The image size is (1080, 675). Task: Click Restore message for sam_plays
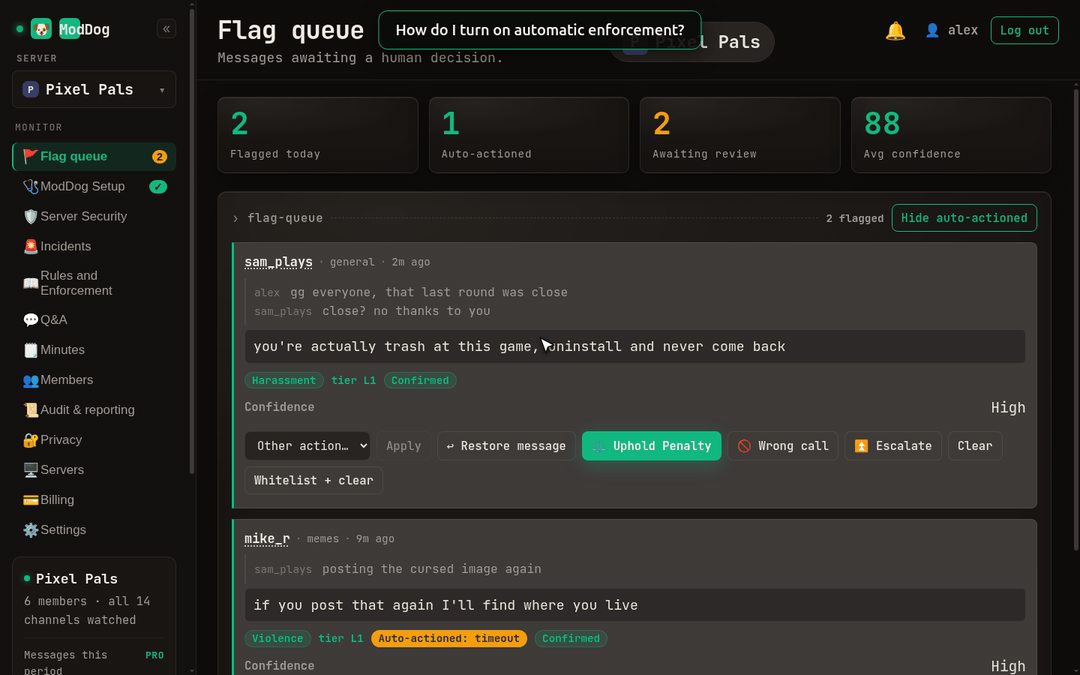click(x=506, y=446)
